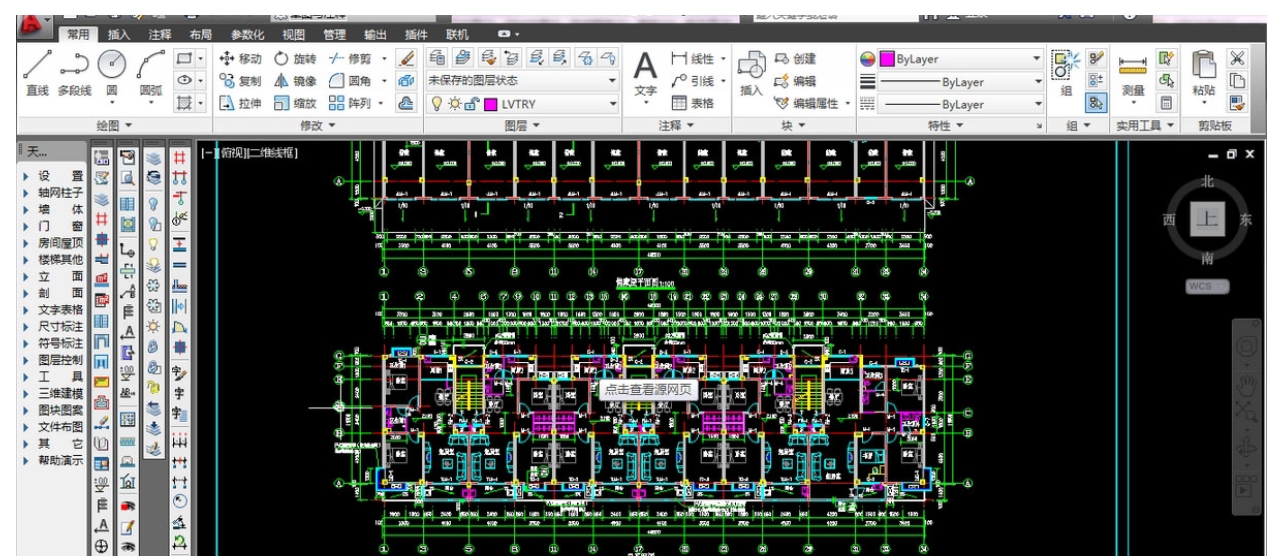Click the rectangle draw icon
1273x556 pixels.
pyautogui.click(x=184, y=59)
